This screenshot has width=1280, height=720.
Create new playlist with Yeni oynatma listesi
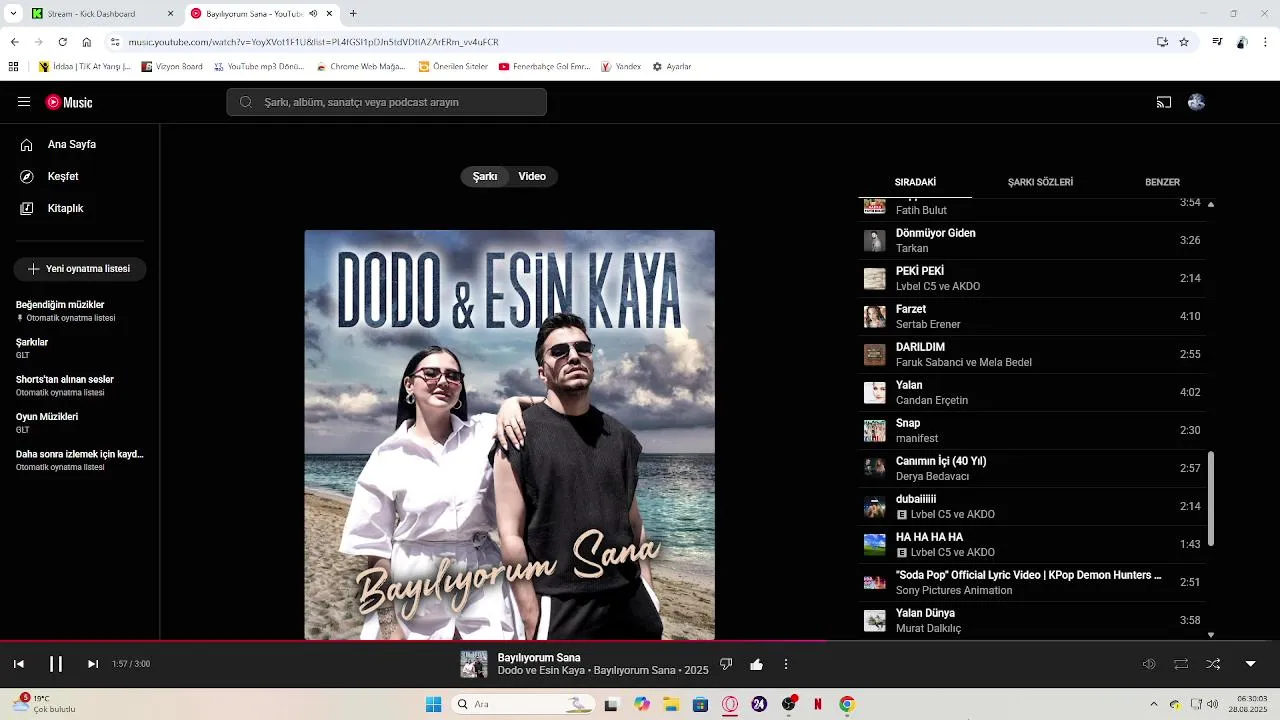80,269
